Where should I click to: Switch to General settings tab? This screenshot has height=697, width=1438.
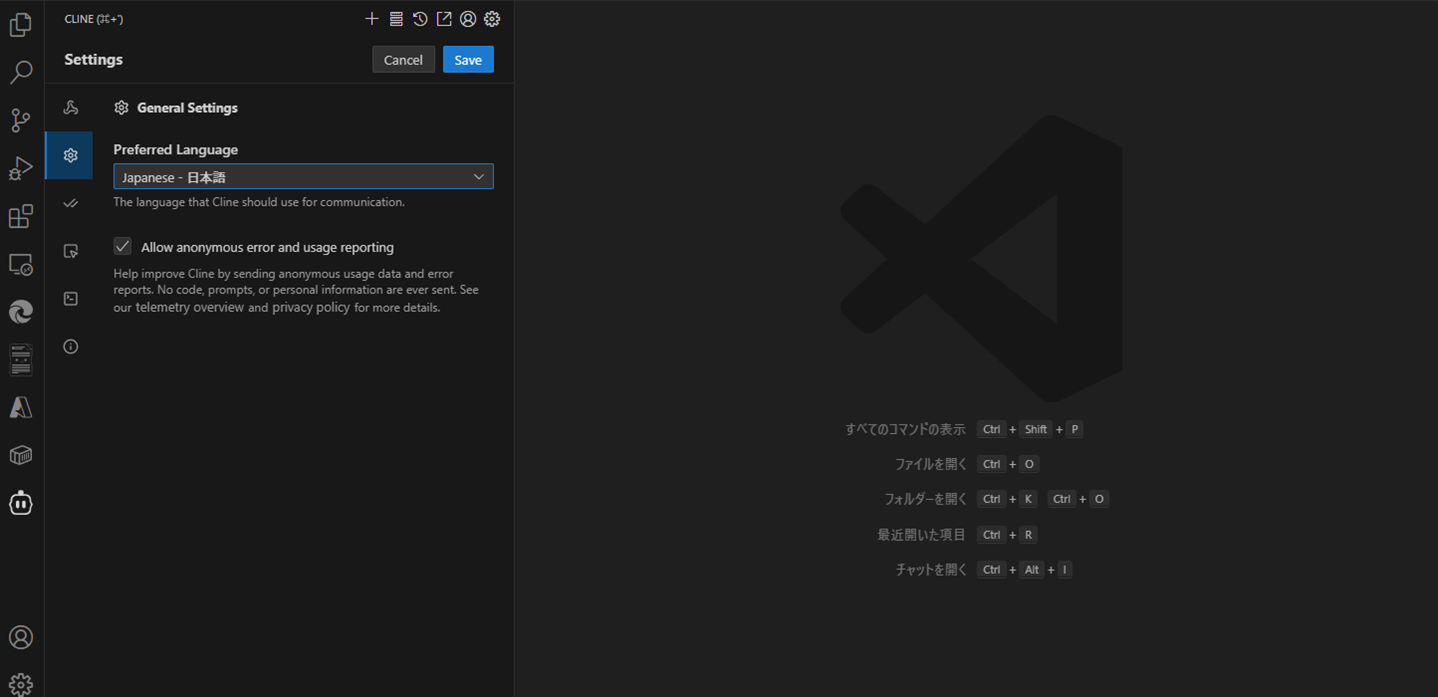click(70, 155)
